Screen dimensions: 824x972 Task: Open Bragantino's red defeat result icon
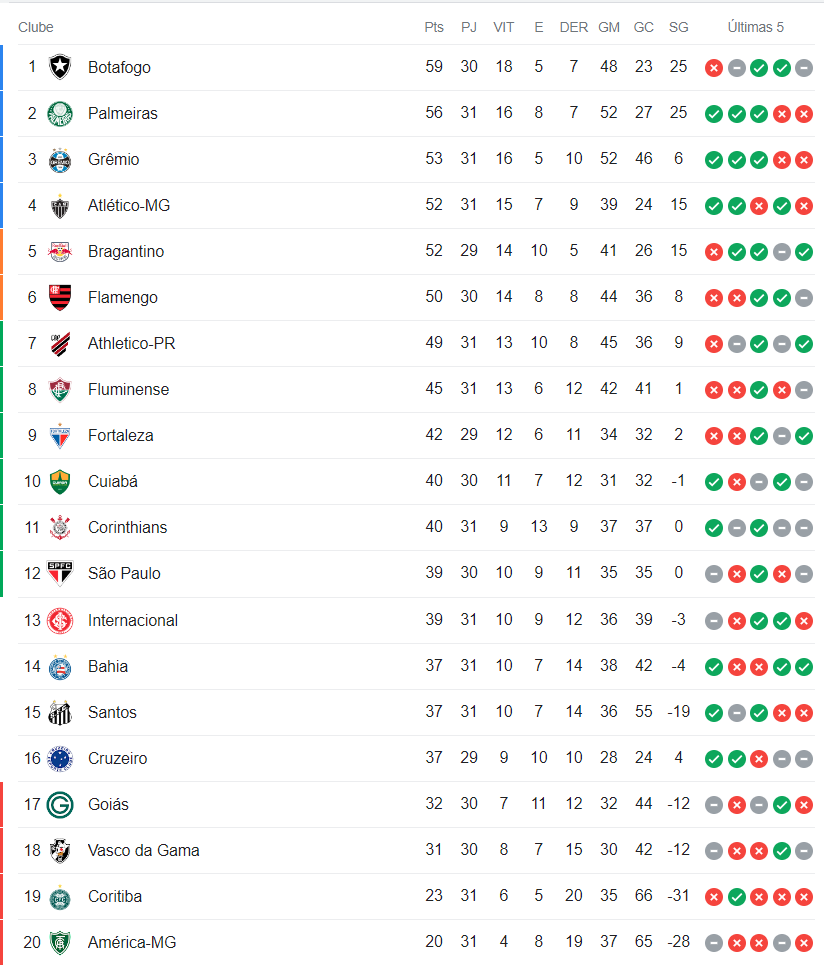click(x=713, y=251)
